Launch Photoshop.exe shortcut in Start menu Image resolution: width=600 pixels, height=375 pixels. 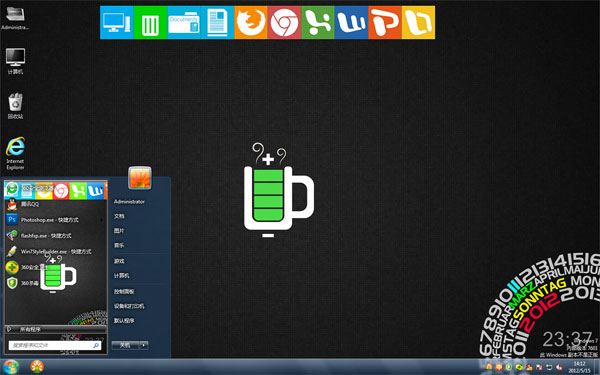(55, 220)
